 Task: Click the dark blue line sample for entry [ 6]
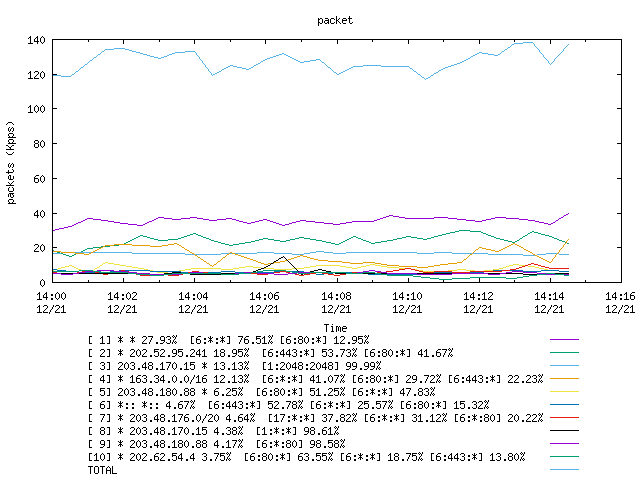pyautogui.click(x=564, y=405)
